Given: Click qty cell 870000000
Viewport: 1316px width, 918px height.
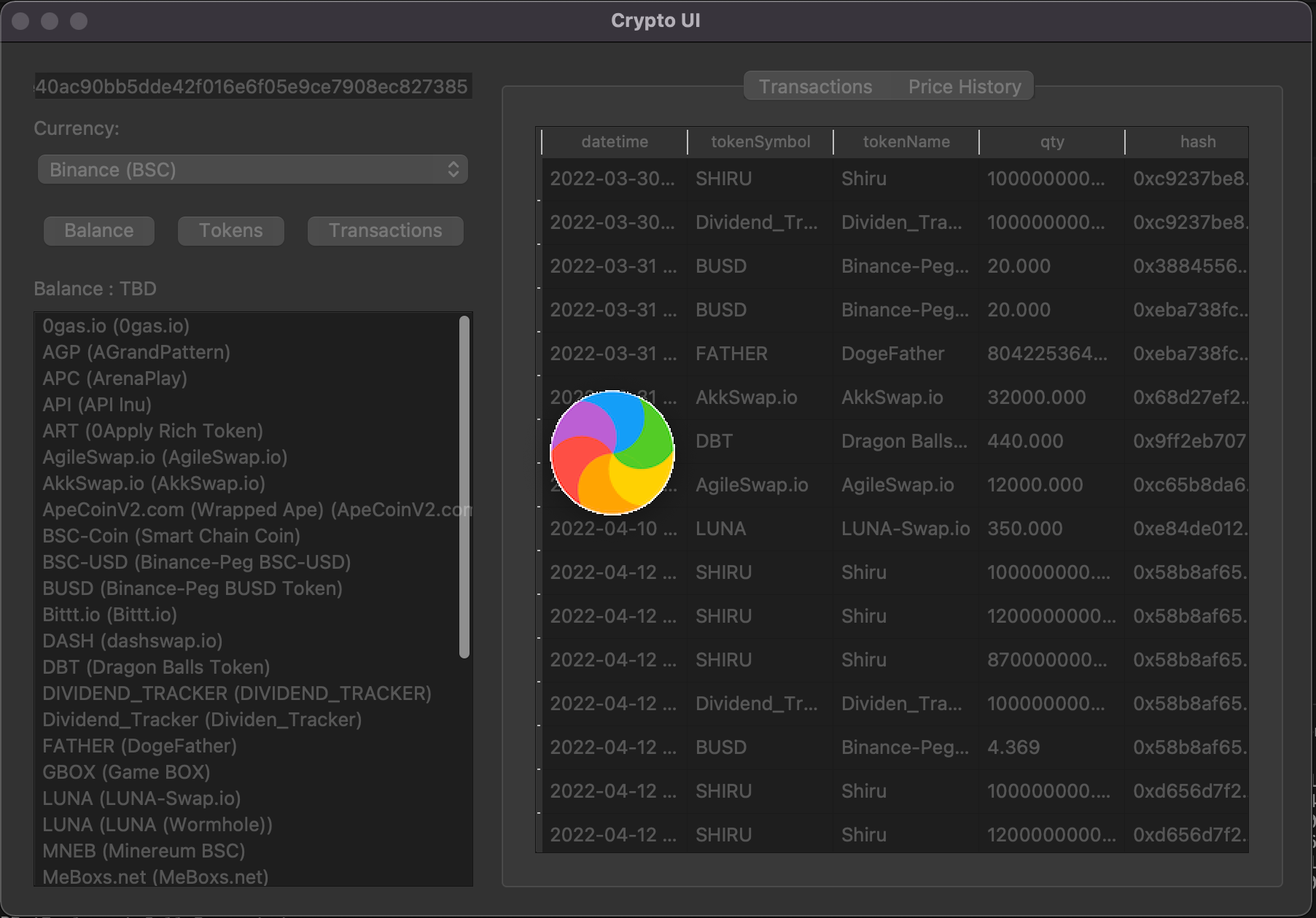Looking at the screenshot, I should click(x=1052, y=660).
